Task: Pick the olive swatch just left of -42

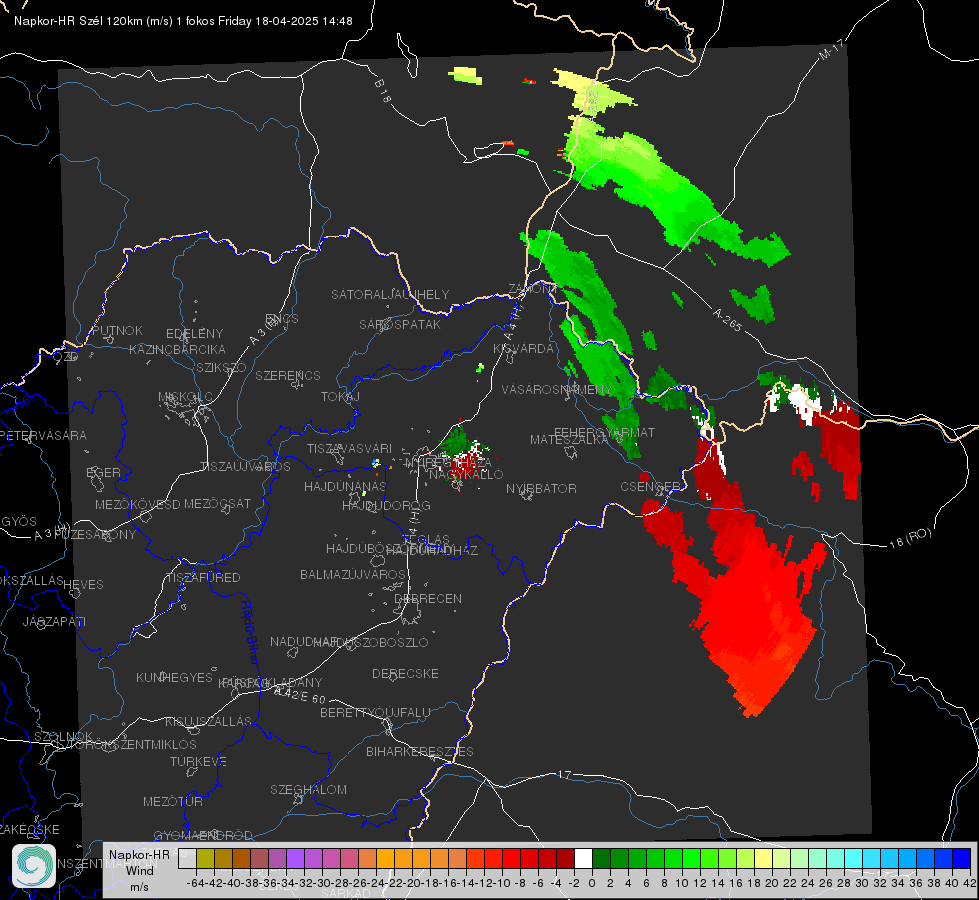Action: [205, 859]
